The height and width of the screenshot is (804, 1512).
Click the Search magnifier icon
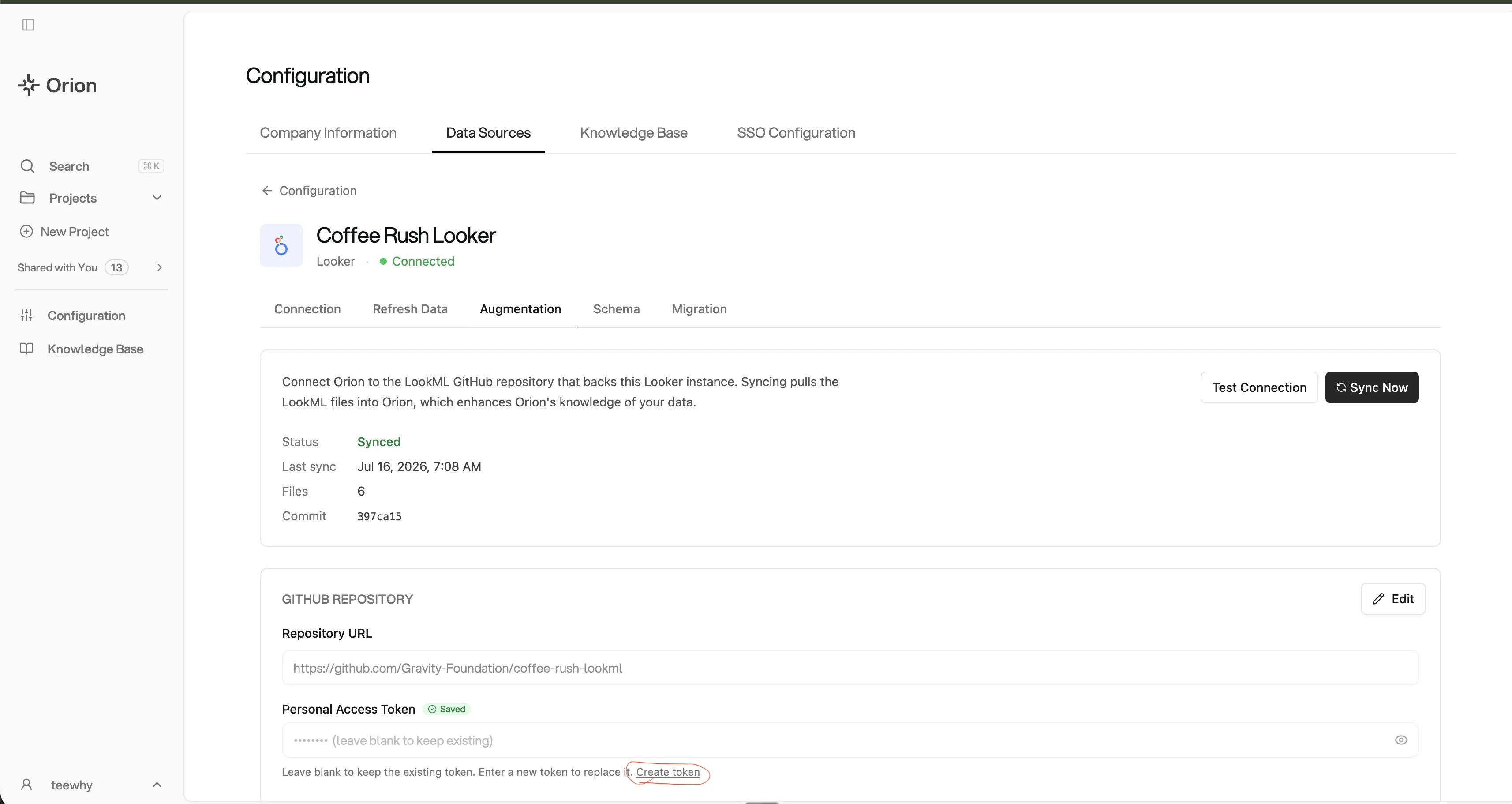point(27,166)
